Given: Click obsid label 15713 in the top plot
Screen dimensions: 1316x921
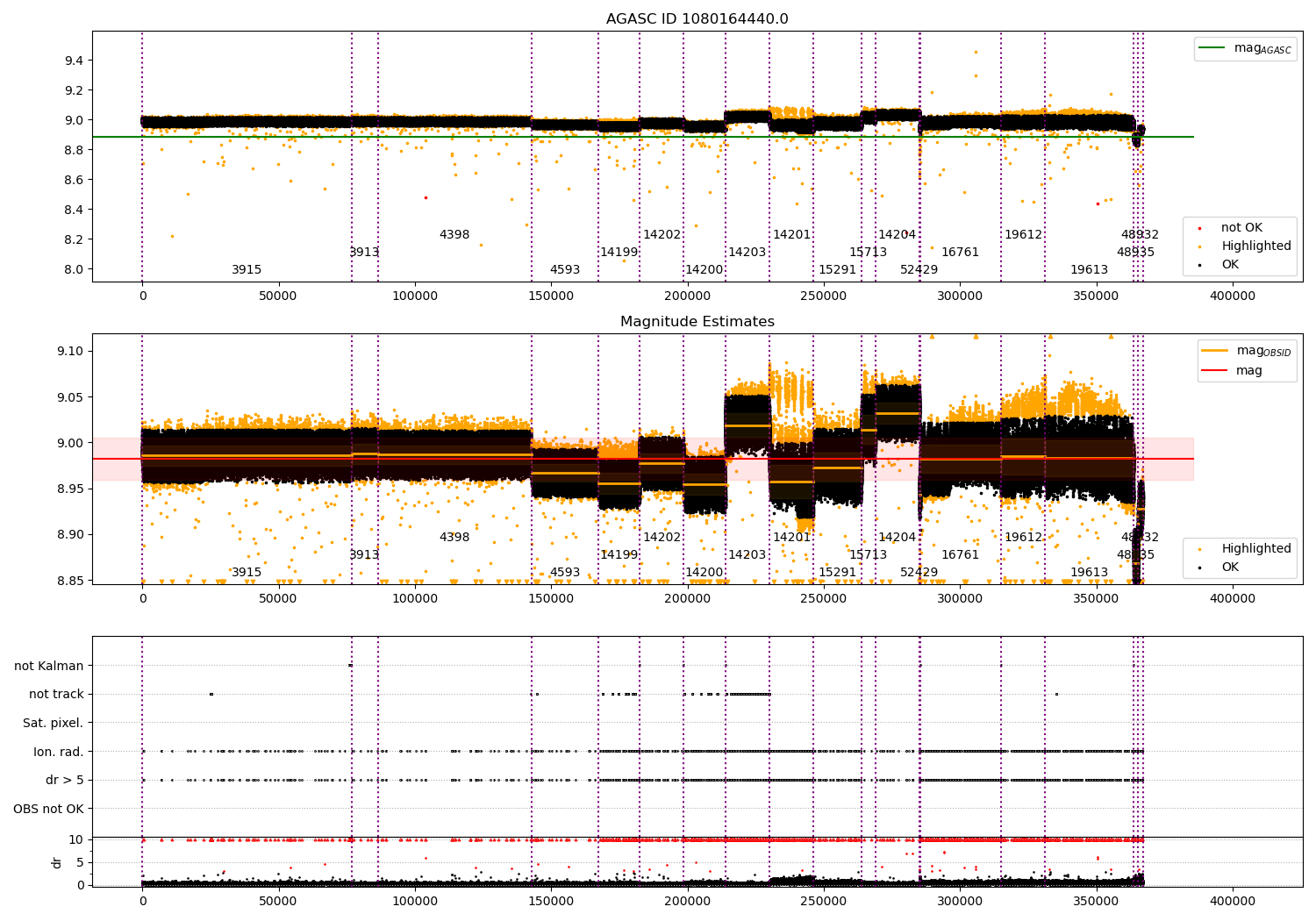Looking at the screenshot, I should [868, 253].
